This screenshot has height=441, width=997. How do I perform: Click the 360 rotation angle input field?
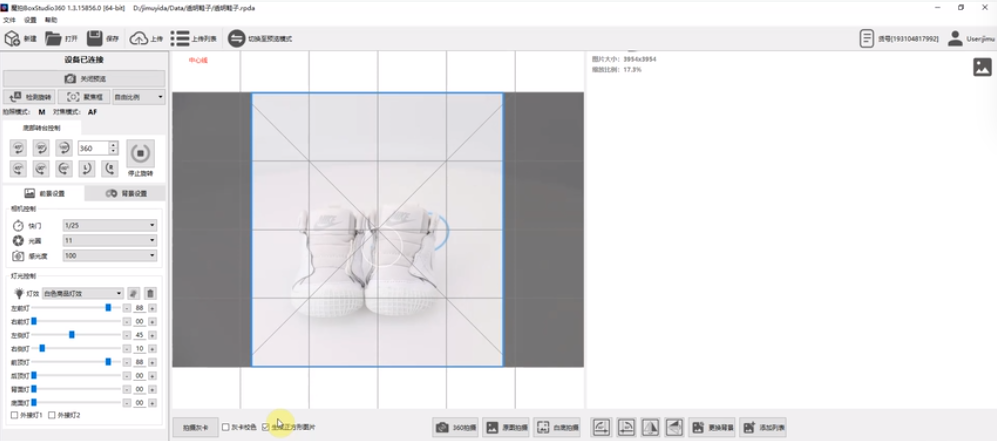(93, 148)
